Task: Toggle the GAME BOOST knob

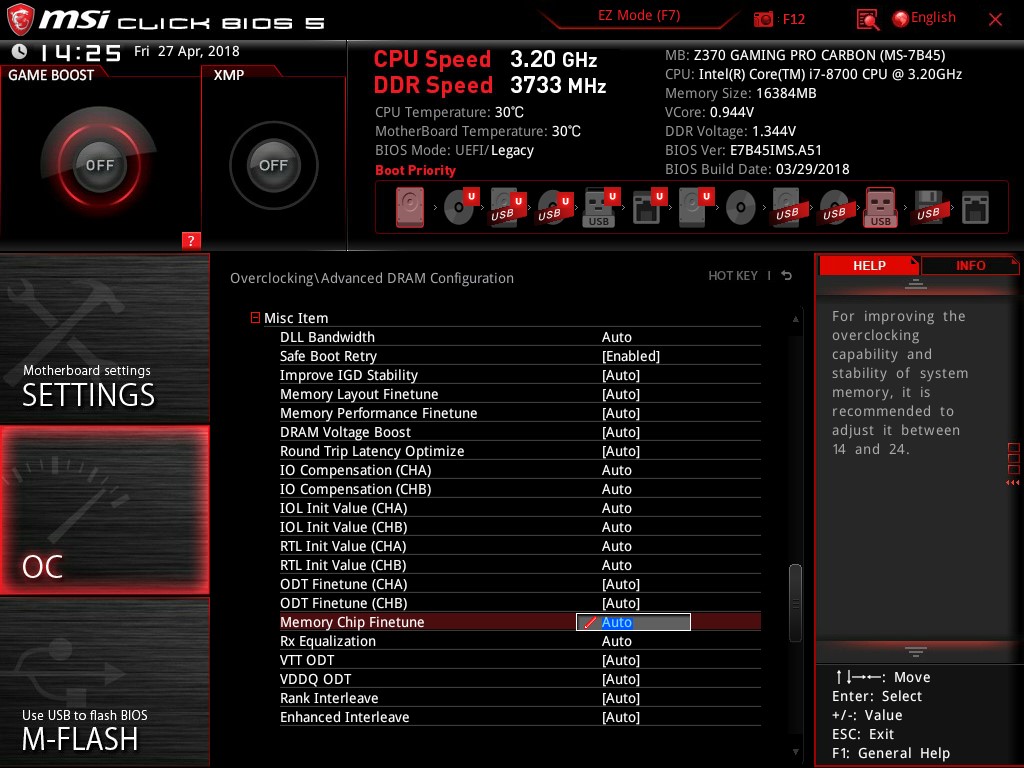Action: (99, 165)
